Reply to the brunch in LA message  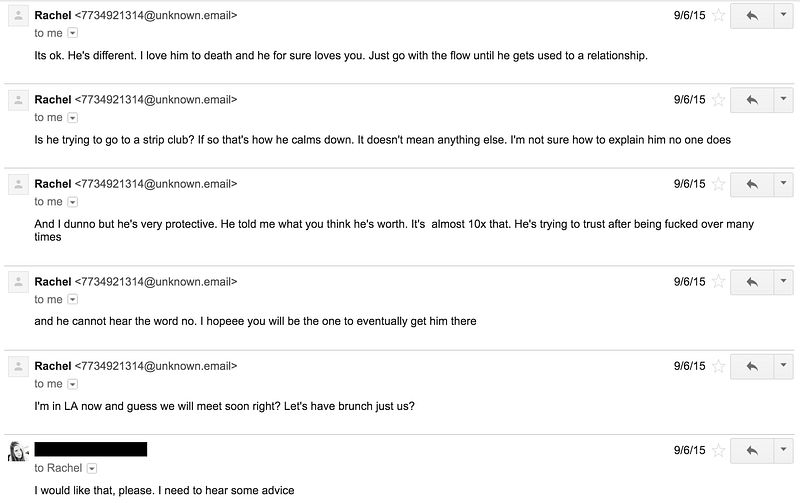(752, 366)
